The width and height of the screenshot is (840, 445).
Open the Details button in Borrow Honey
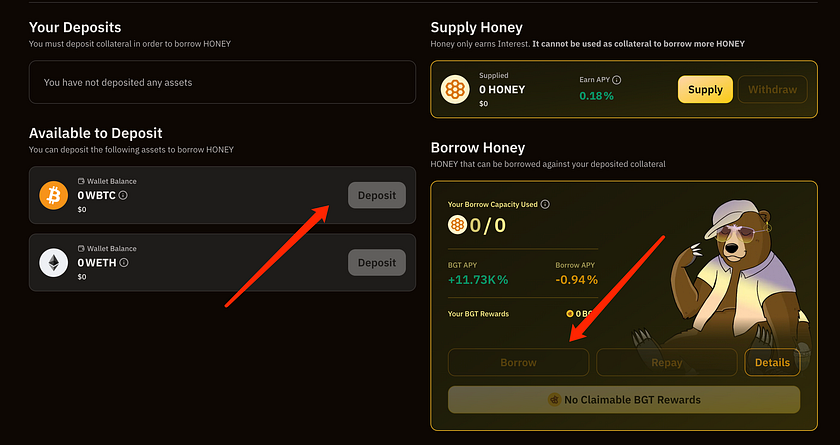click(x=772, y=363)
